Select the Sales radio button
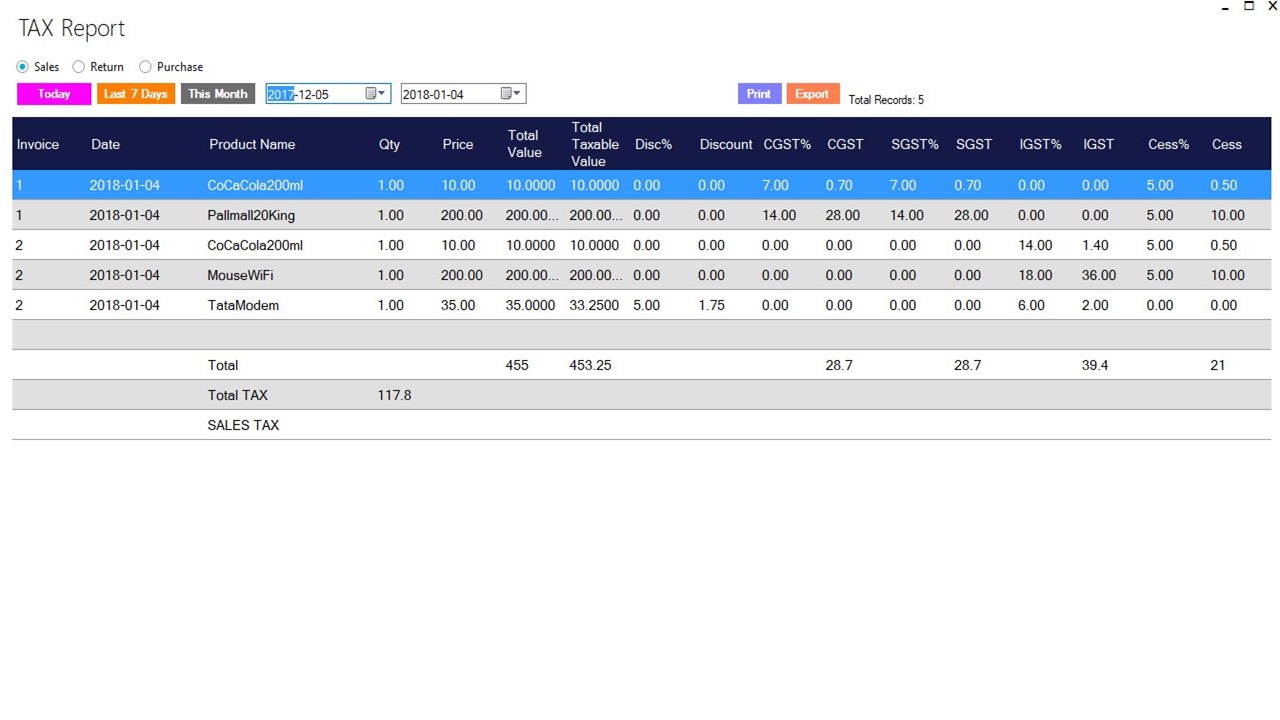The height and width of the screenshot is (720, 1280). 22,66
